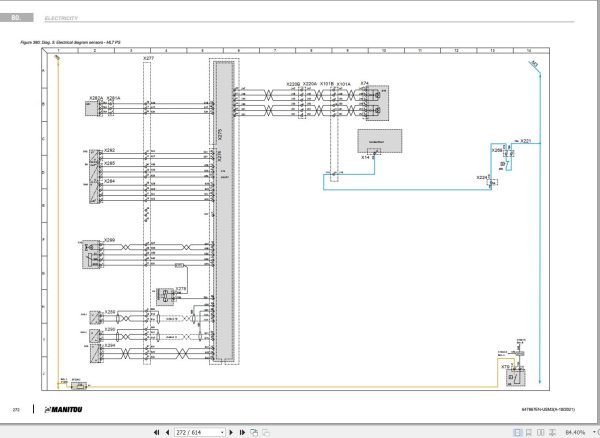The image size is (600, 438).
Task: Select two-page facing view mode
Action: point(540,432)
